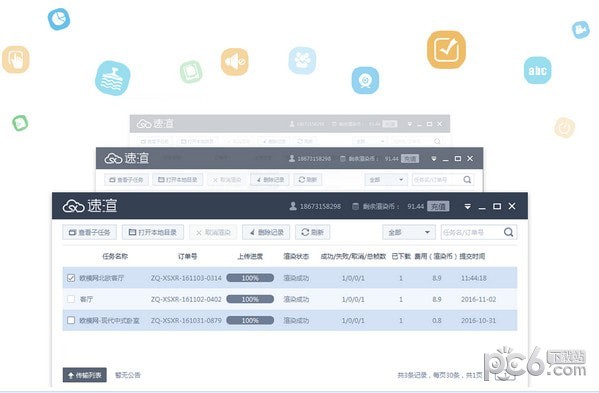The width and height of the screenshot is (599, 393).
Task: Click 充值 to recharge in the front window
Action: 438,207
